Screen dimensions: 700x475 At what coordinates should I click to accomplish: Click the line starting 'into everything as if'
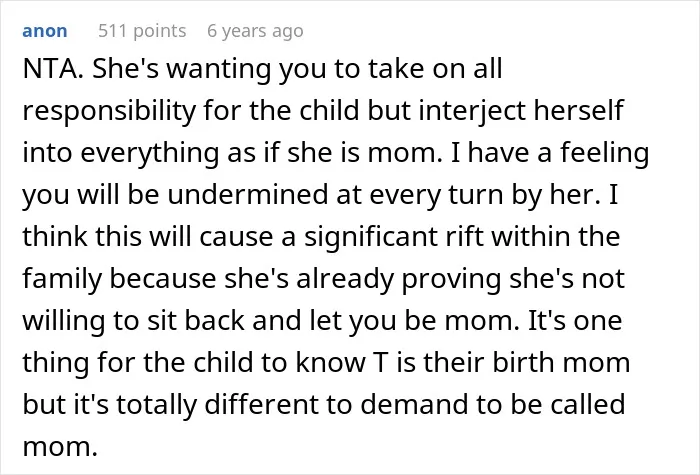(x=336, y=152)
